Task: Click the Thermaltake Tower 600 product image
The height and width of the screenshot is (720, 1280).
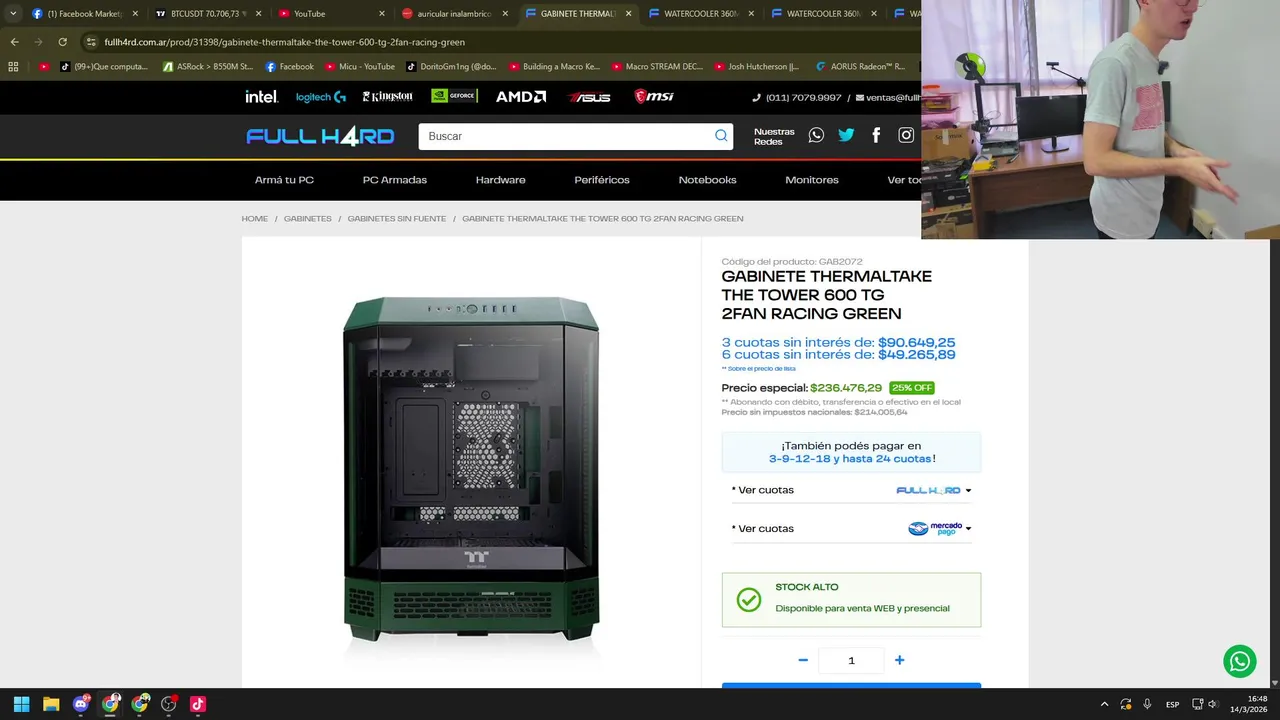Action: click(x=471, y=469)
